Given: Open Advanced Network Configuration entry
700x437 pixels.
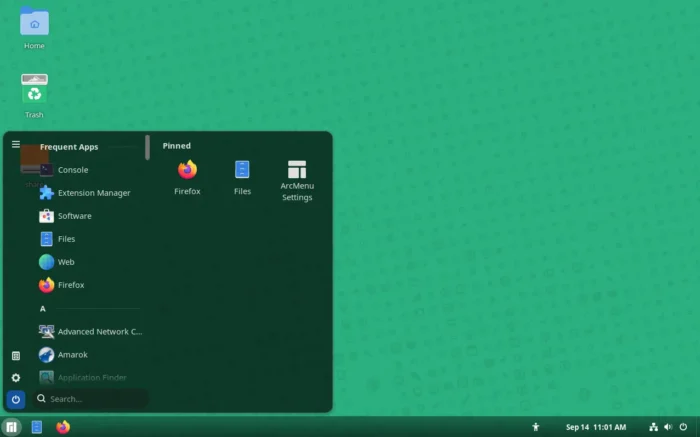Looking at the screenshot, I should [x=89, y=332].
